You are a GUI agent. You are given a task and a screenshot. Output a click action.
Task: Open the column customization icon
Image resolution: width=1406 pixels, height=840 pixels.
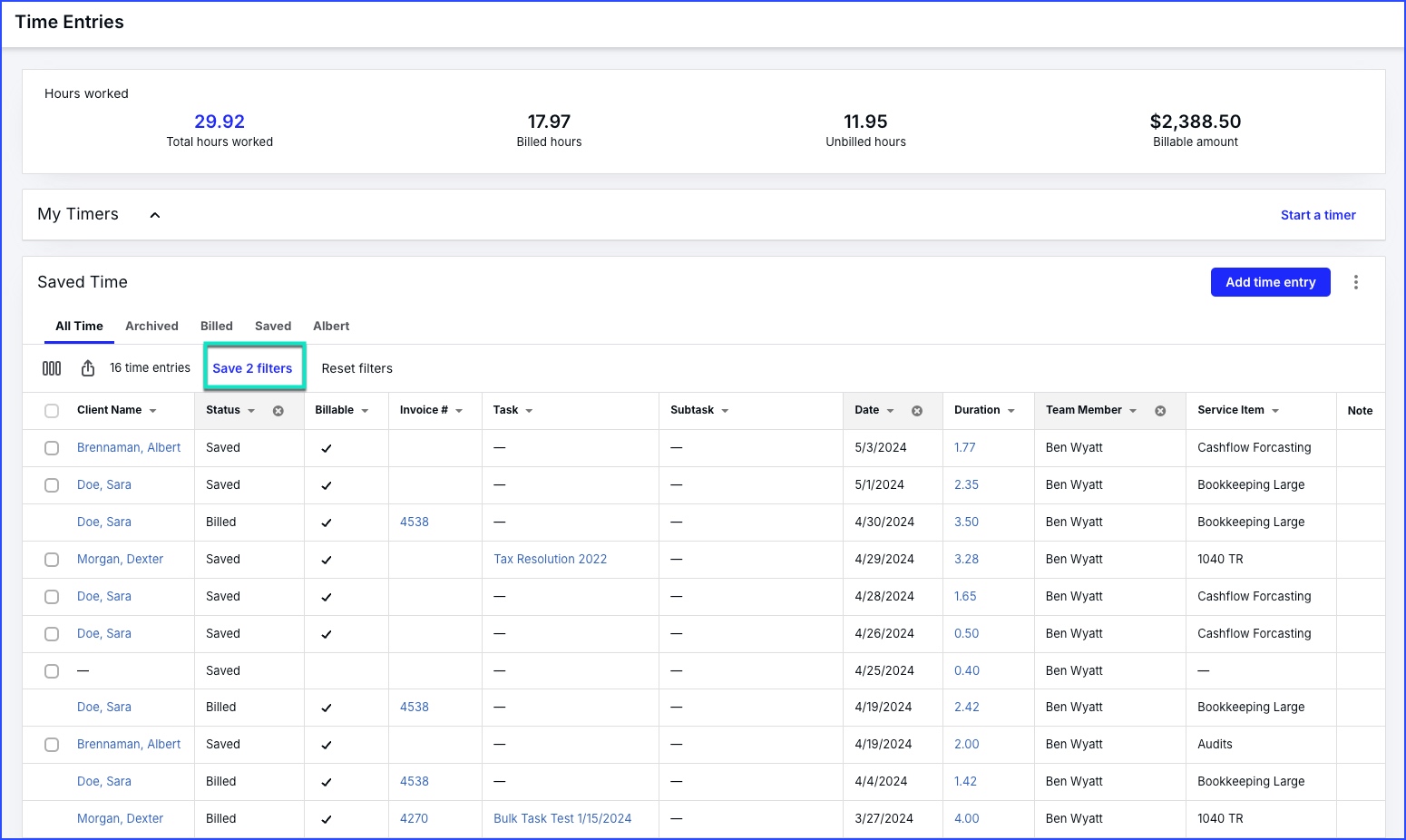[52, 368]
